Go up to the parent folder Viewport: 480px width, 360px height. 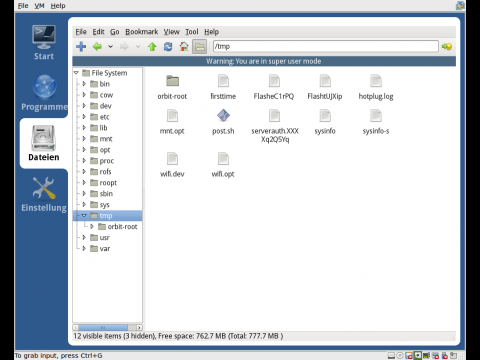pos(152,47)
